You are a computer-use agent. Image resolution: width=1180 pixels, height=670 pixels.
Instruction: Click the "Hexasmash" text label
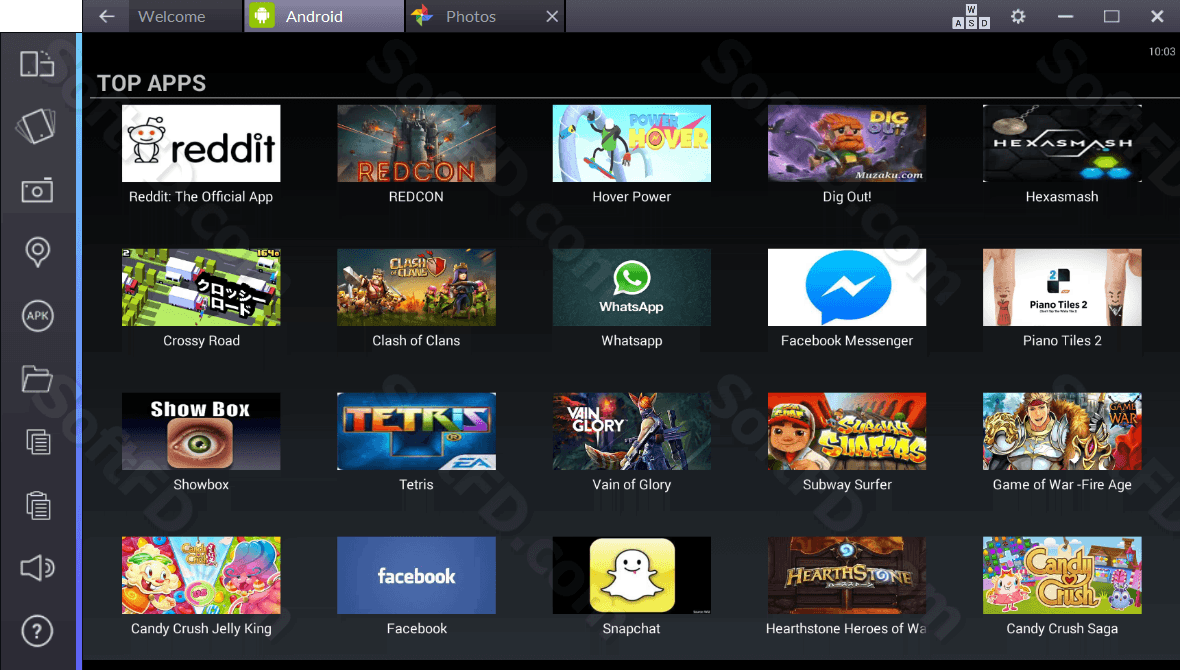click(x=1062, y=196)
